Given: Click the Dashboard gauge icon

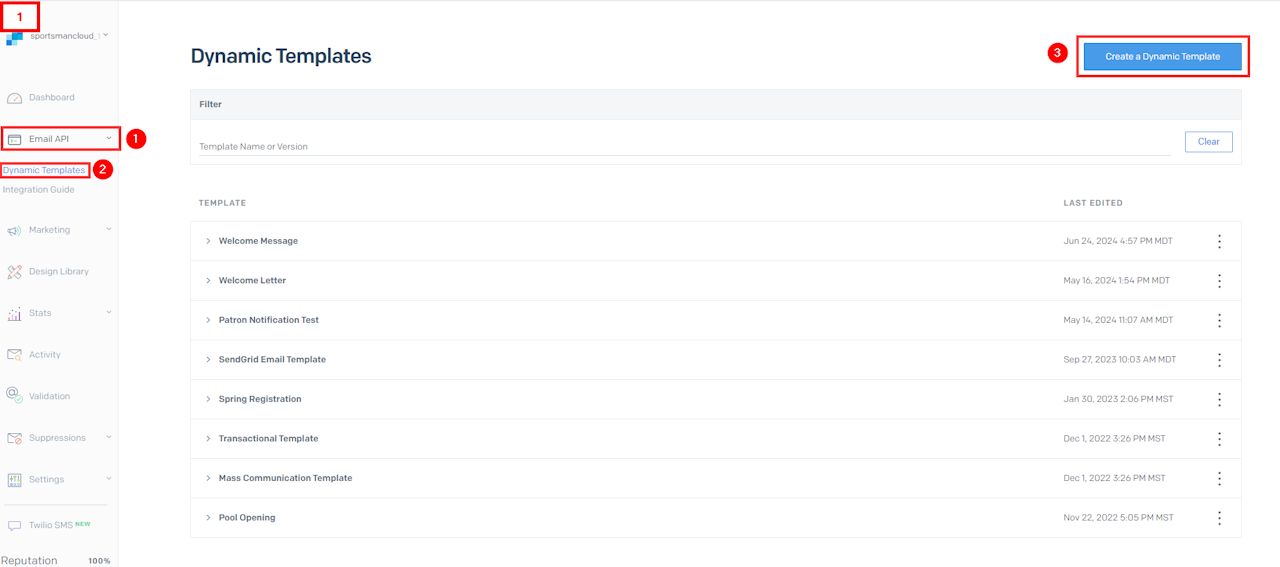Looking at the screenshot, I should (14, 98).
